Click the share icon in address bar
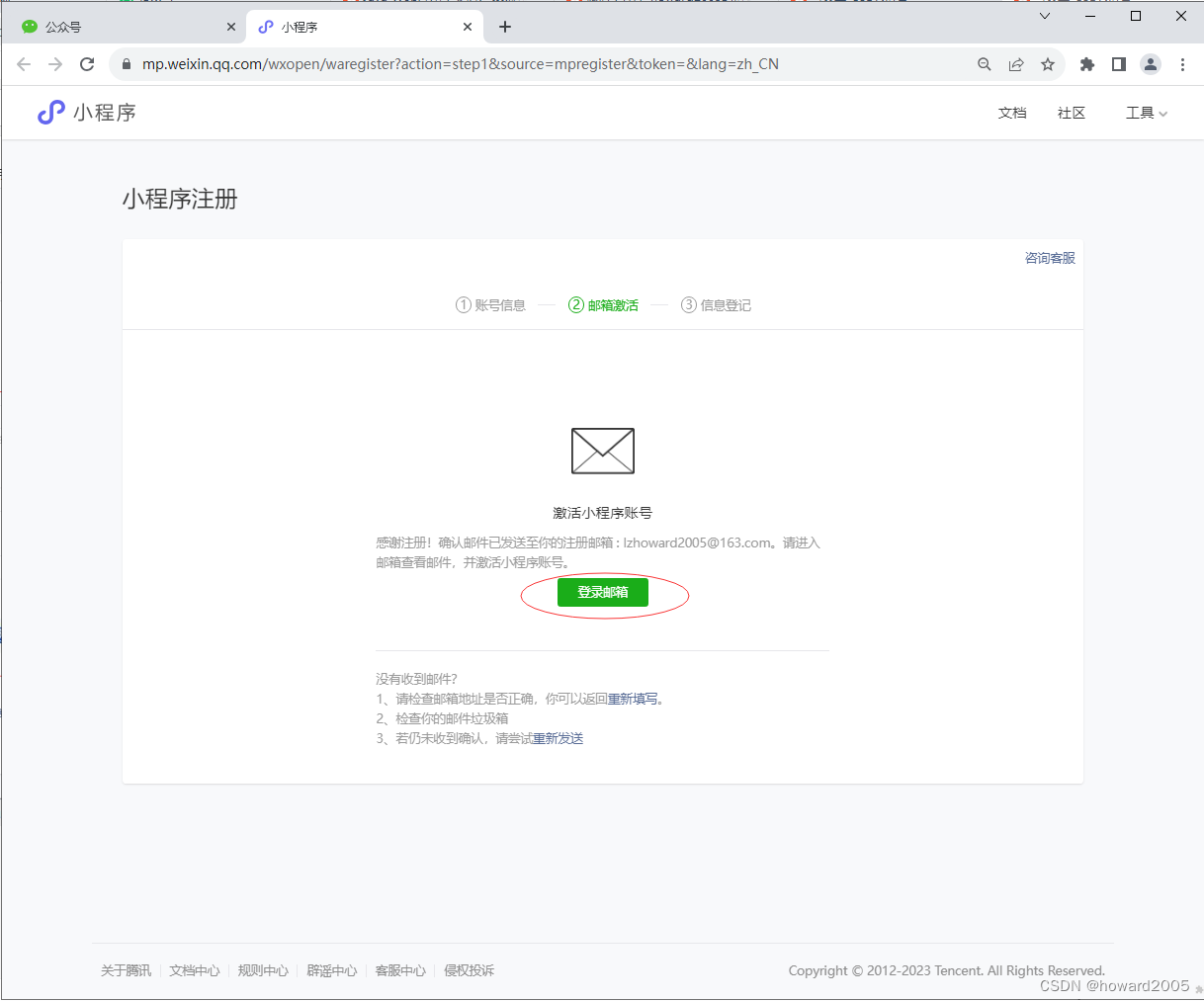 tap(1016, 63)
